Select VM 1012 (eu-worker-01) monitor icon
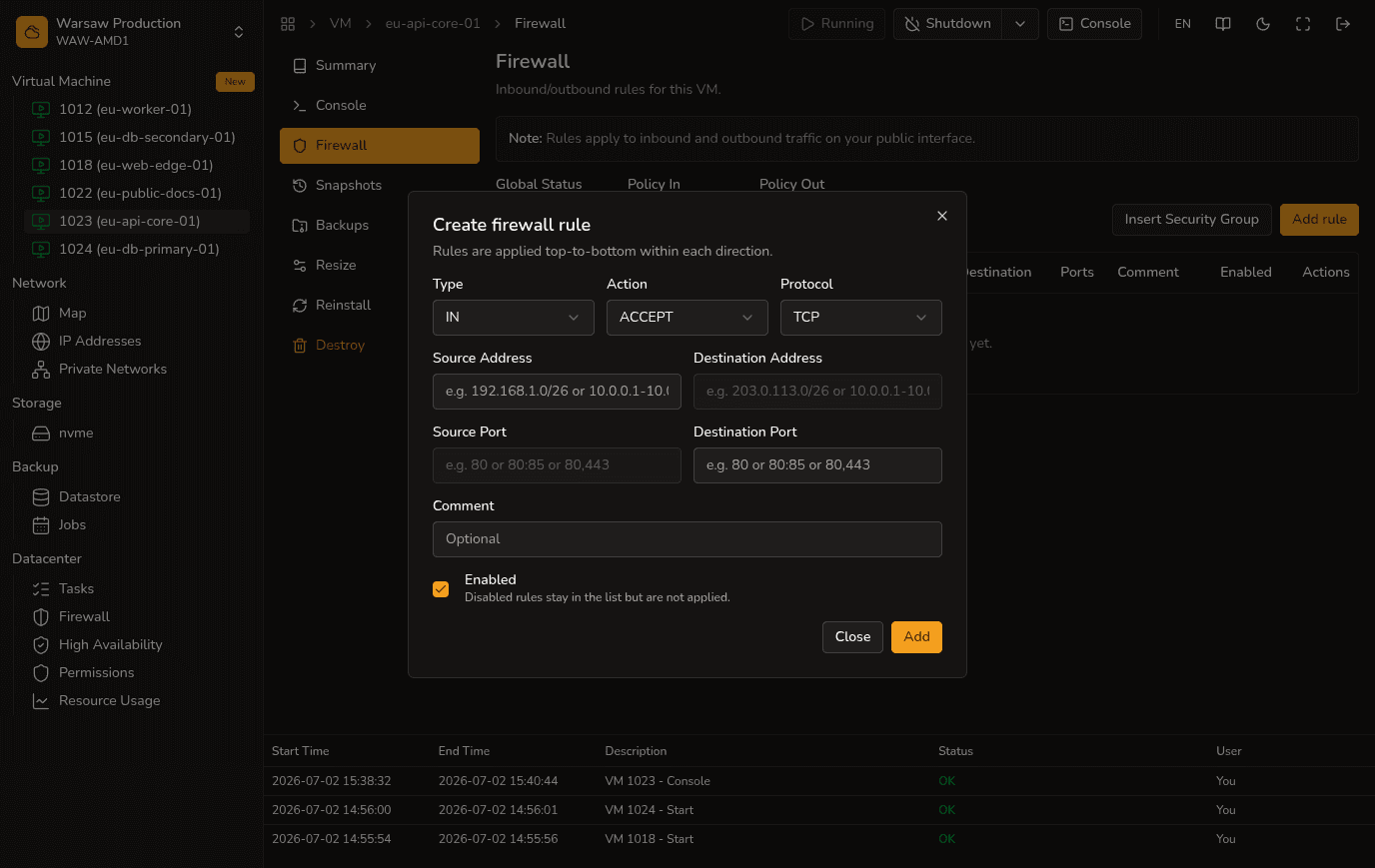 point(41,109)
